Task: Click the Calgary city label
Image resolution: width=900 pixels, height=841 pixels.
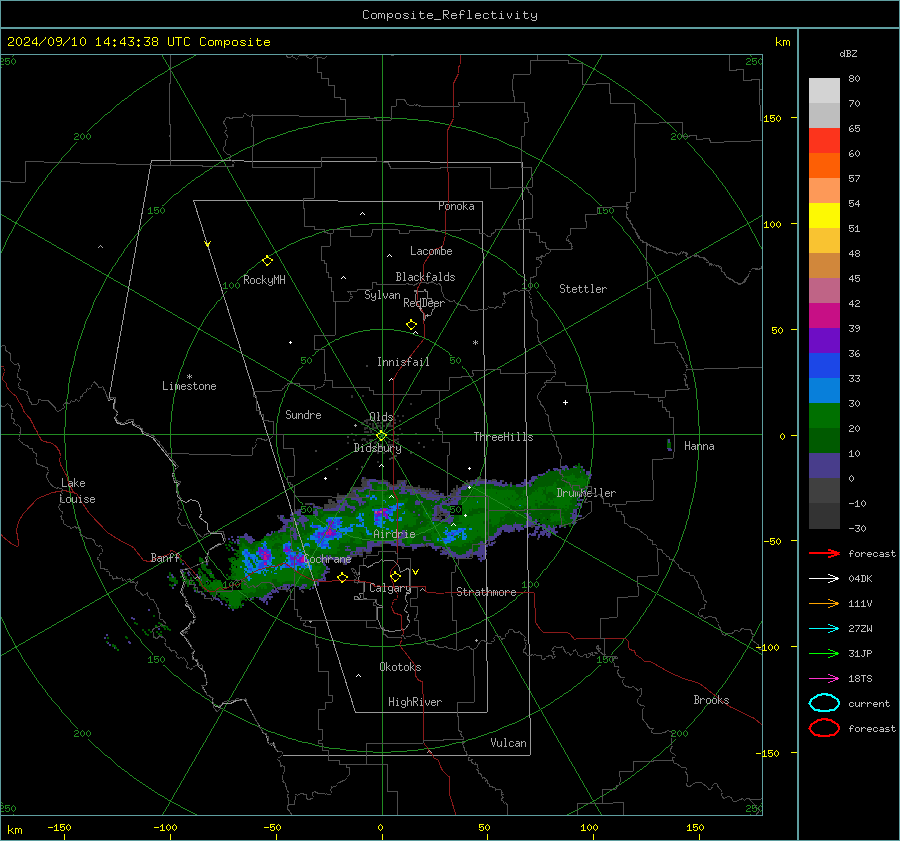Action: 390,588
